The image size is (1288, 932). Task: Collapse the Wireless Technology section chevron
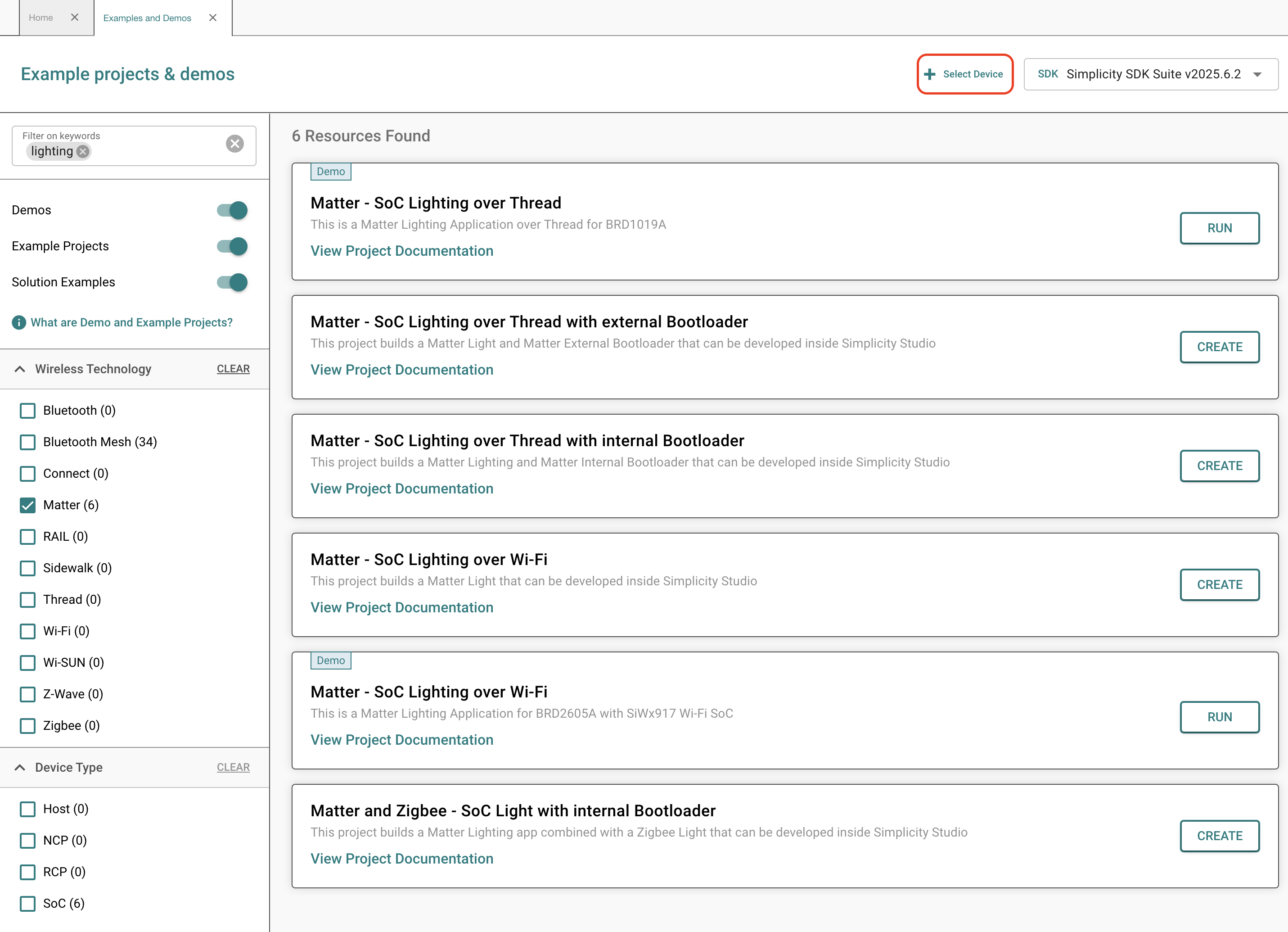pos(20,369)
